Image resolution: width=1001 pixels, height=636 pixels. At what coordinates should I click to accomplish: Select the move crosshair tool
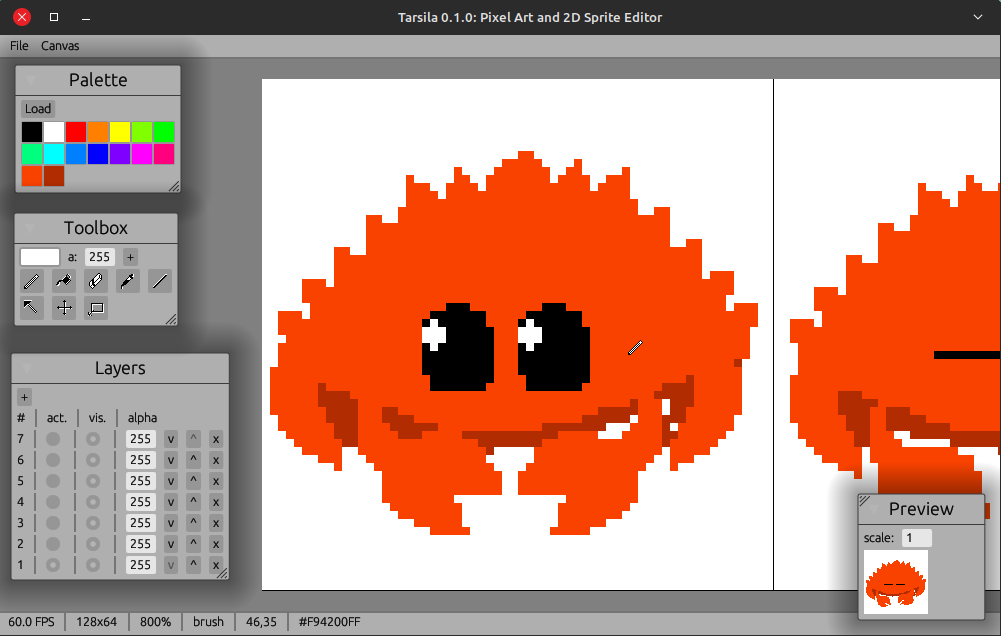64,308
